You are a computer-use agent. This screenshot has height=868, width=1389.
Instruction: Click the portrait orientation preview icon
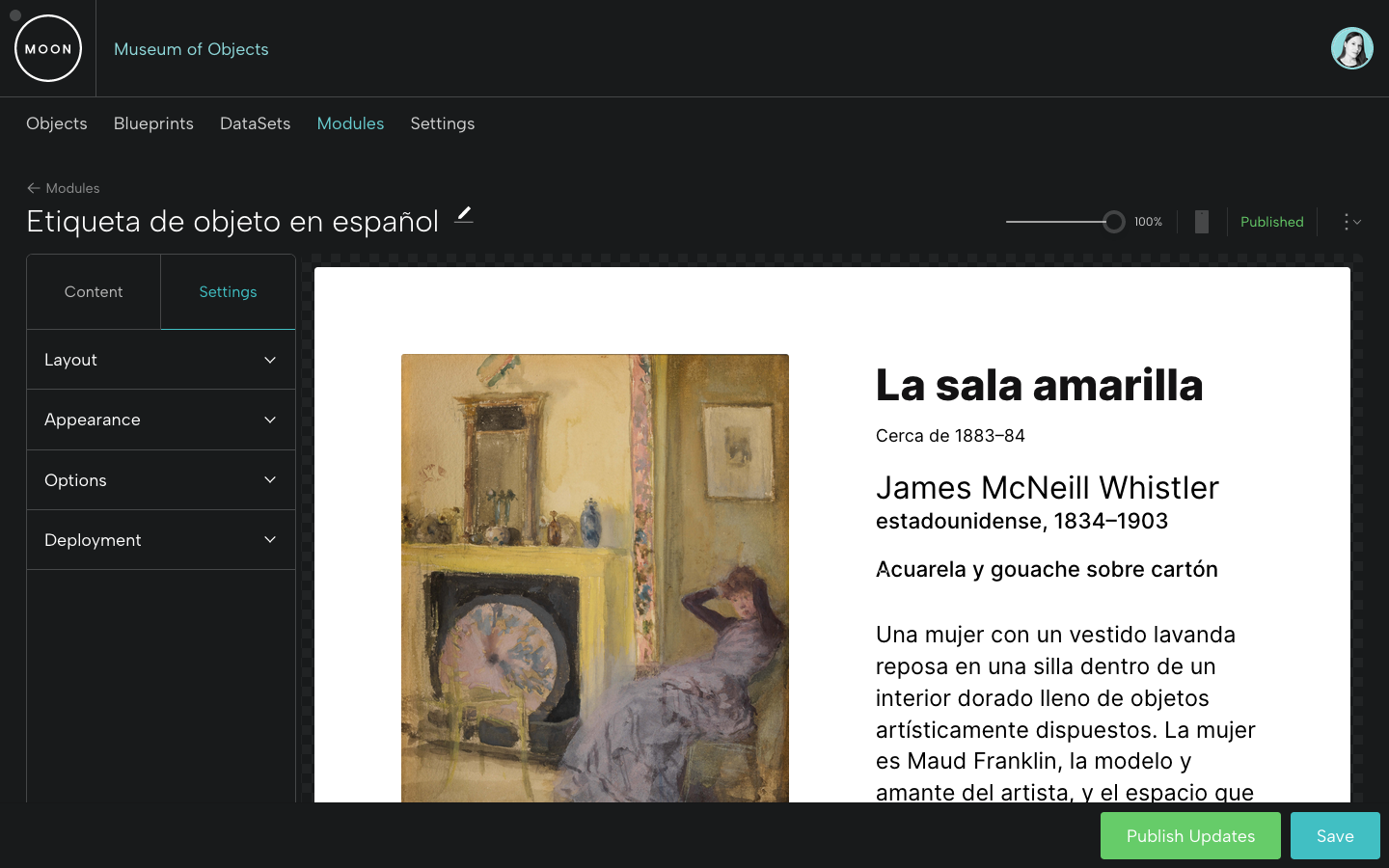click(x=1202, y=222)
